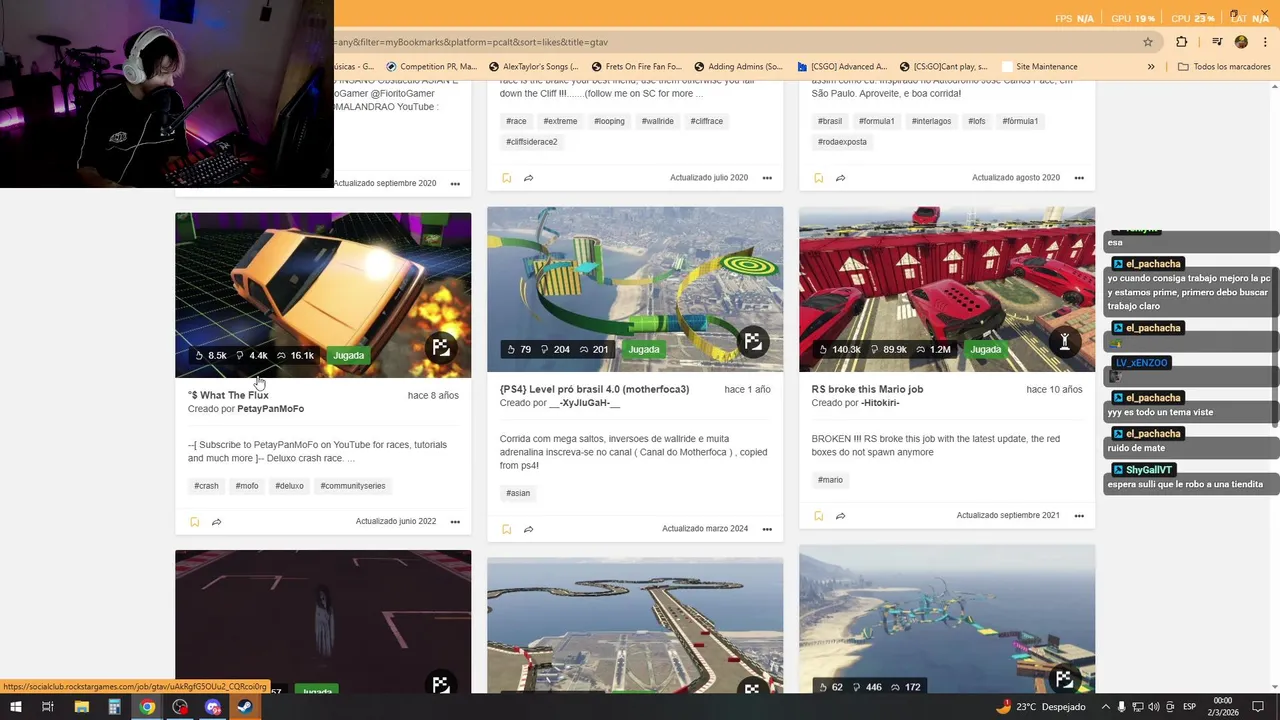This screenshot has width=1280, height=720.
Task: Expand the bookmarks bar overflow chevron
Action: pos(1151,67)
